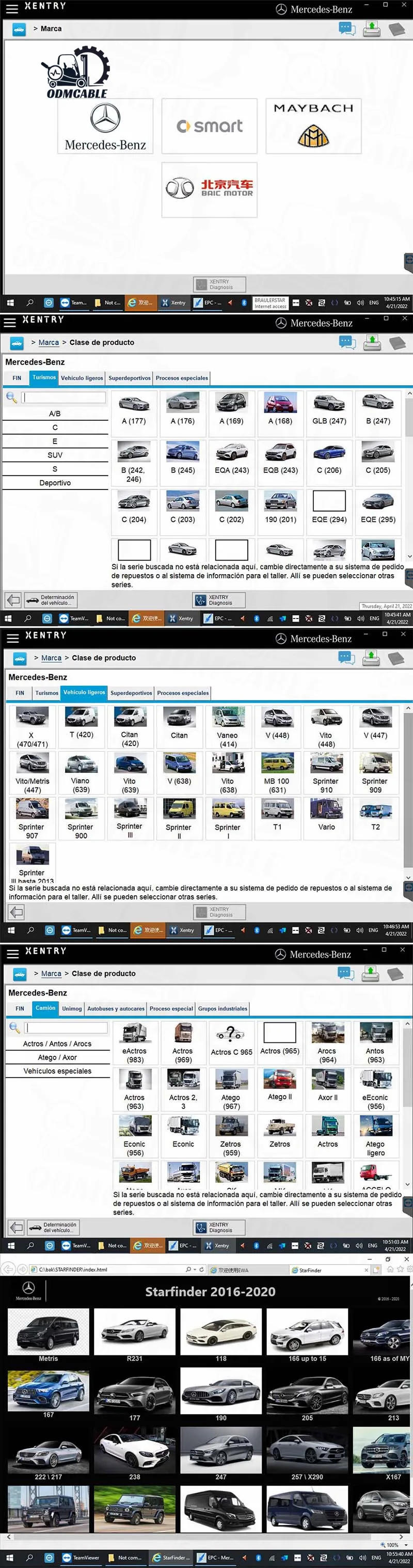Switch to the 欢迎使用EWA browser tab
This screenshot has width=413, height=1568.
coord(248,1270)
